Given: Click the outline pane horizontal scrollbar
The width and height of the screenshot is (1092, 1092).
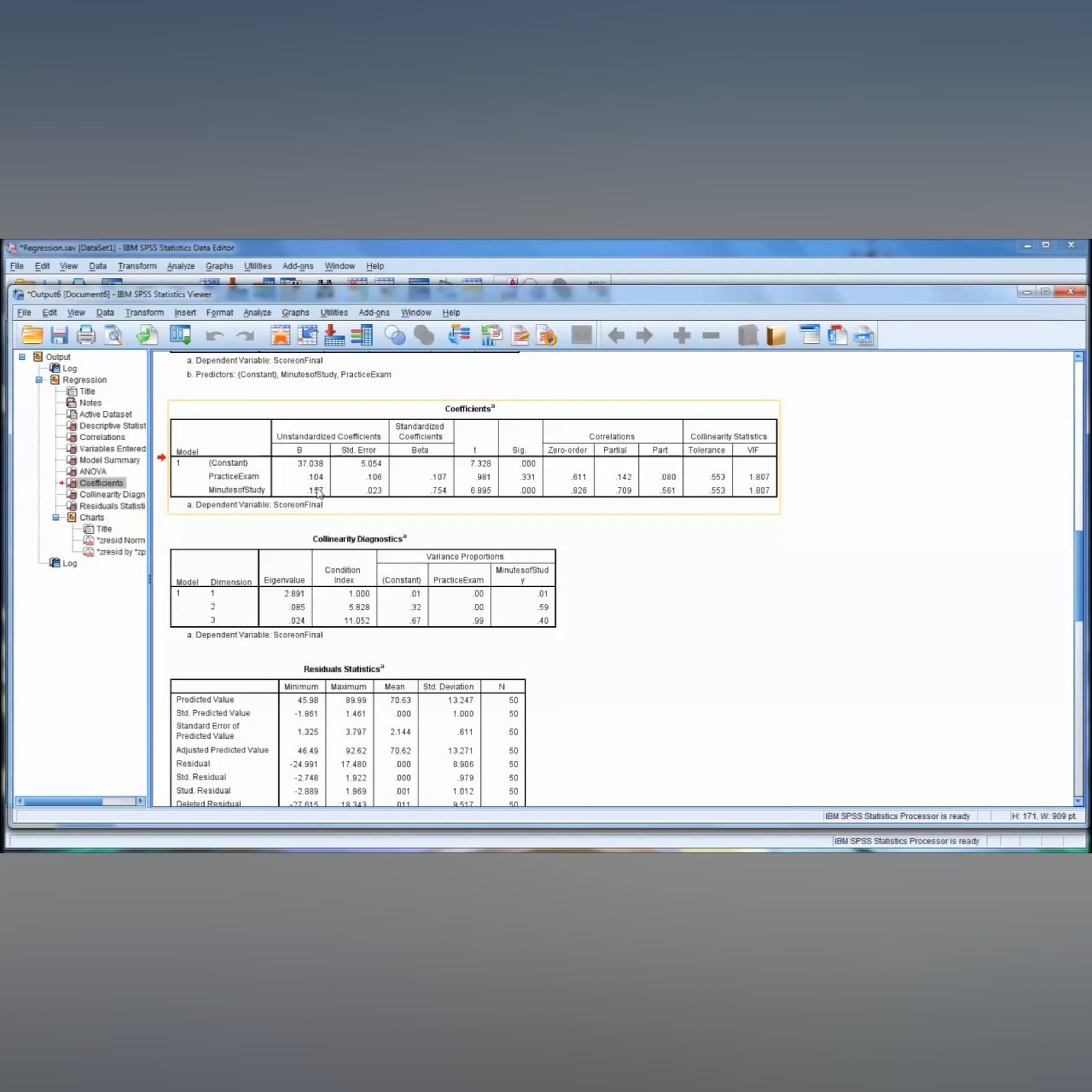Looking at the screenshot, I should click(x=80, y=801).
